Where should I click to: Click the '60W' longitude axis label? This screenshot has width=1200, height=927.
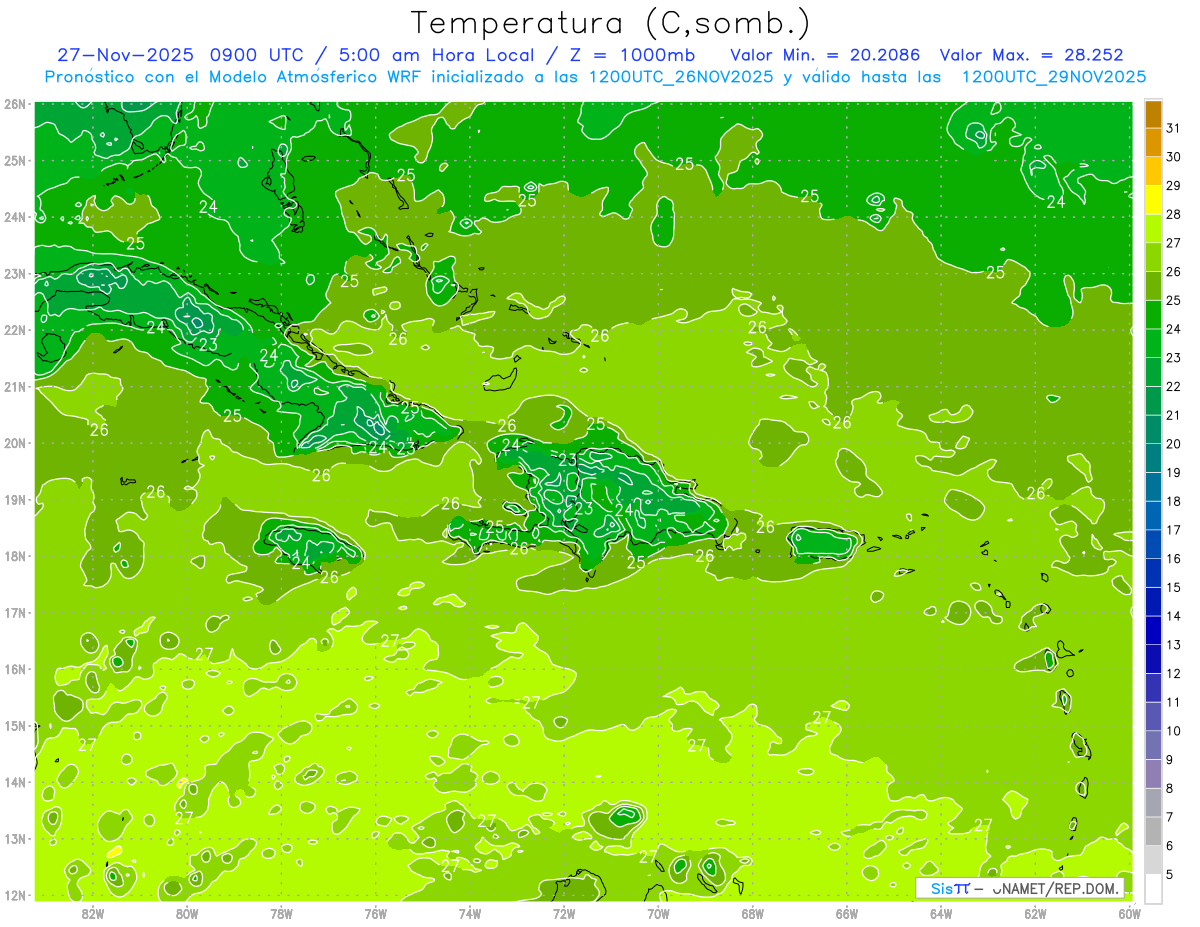[x=1130, y=913]
